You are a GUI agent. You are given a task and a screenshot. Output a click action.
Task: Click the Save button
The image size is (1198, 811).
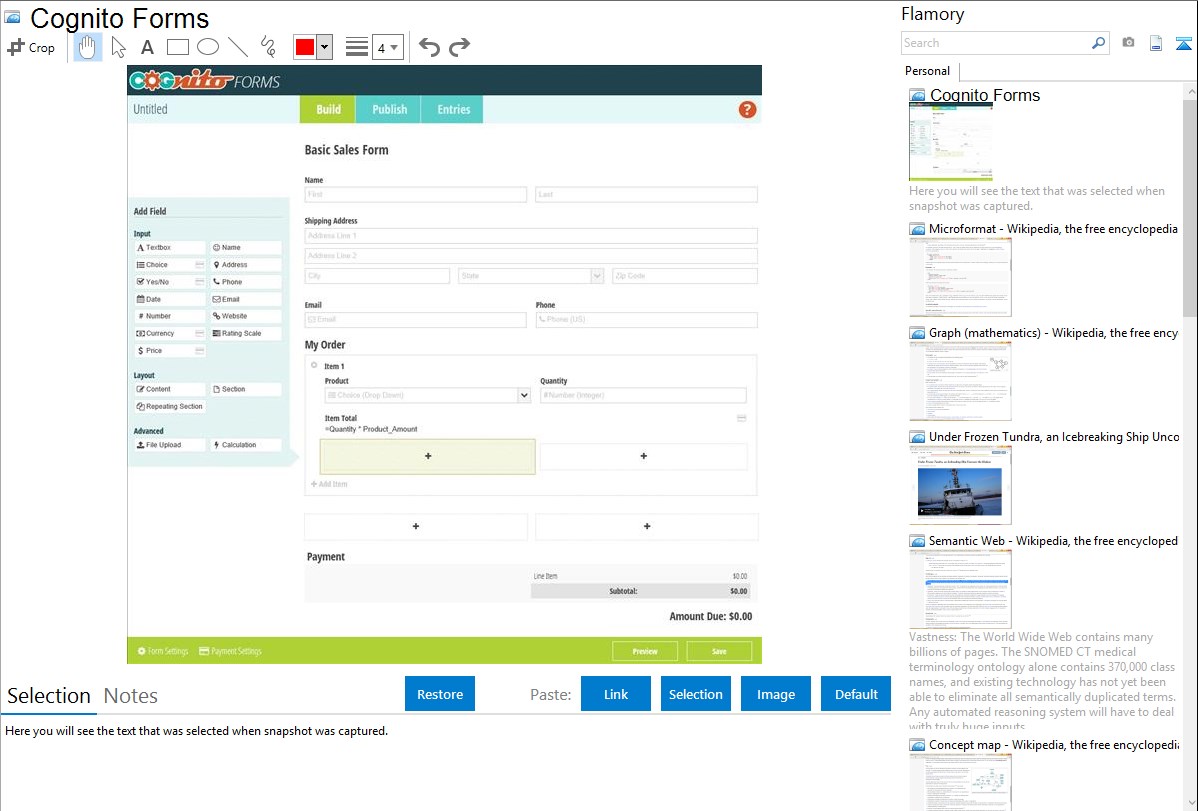pos(719,651)
